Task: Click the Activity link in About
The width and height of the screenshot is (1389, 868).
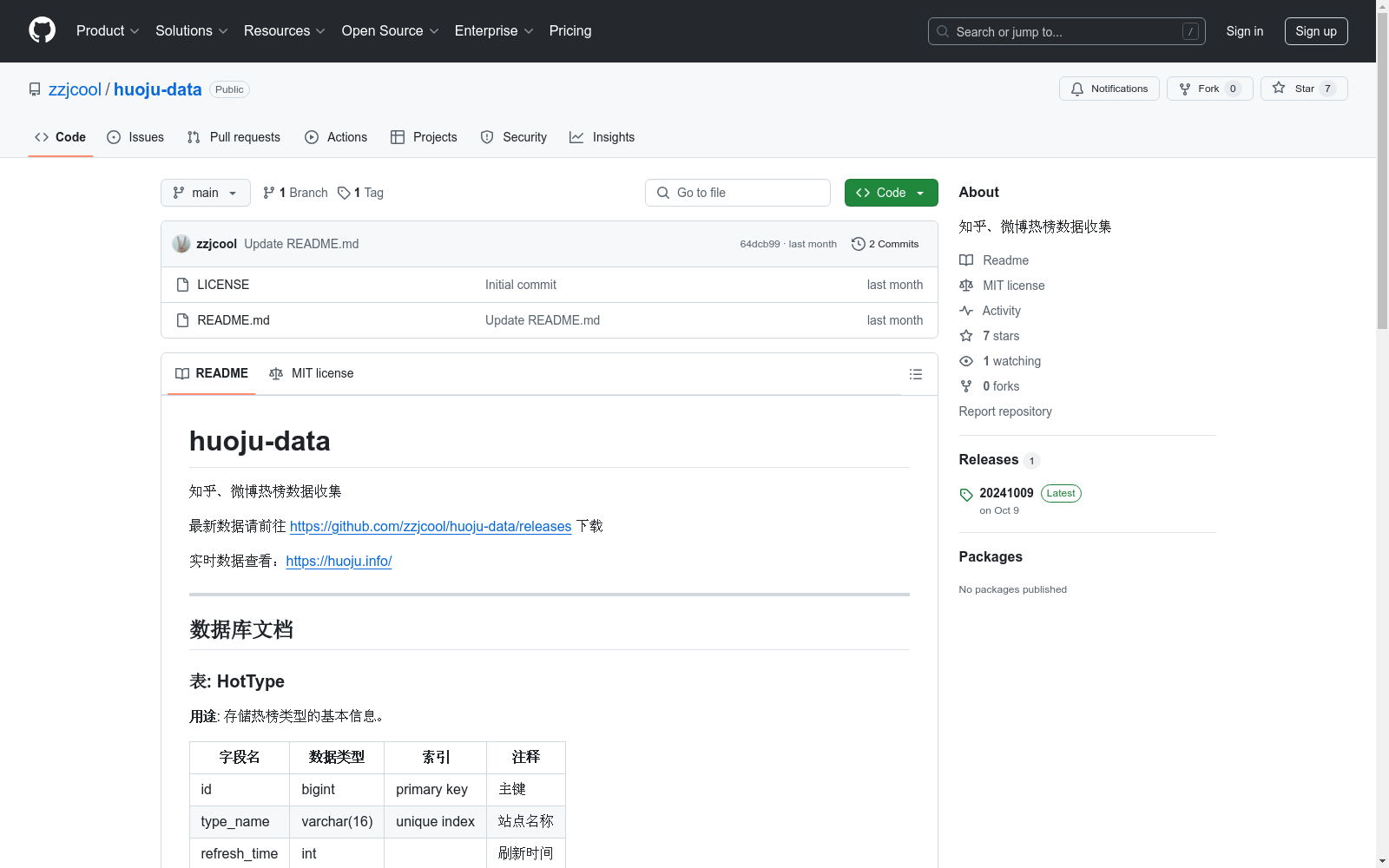Action: click(x=1002, y=311)
